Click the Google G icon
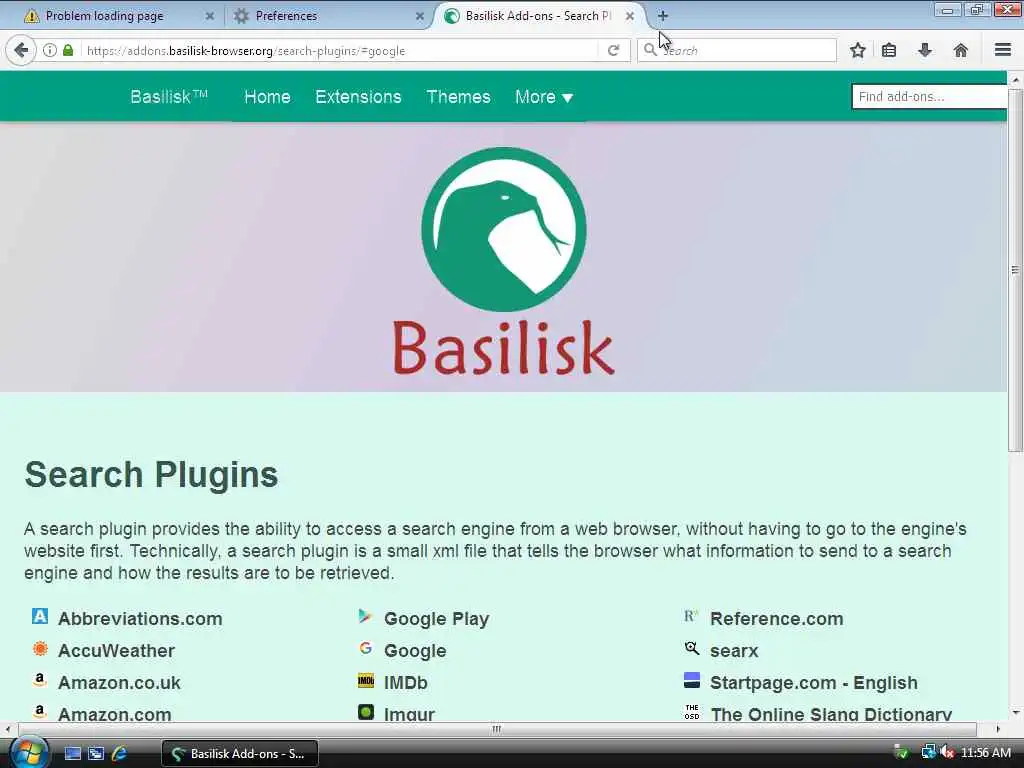 (365, 648)
